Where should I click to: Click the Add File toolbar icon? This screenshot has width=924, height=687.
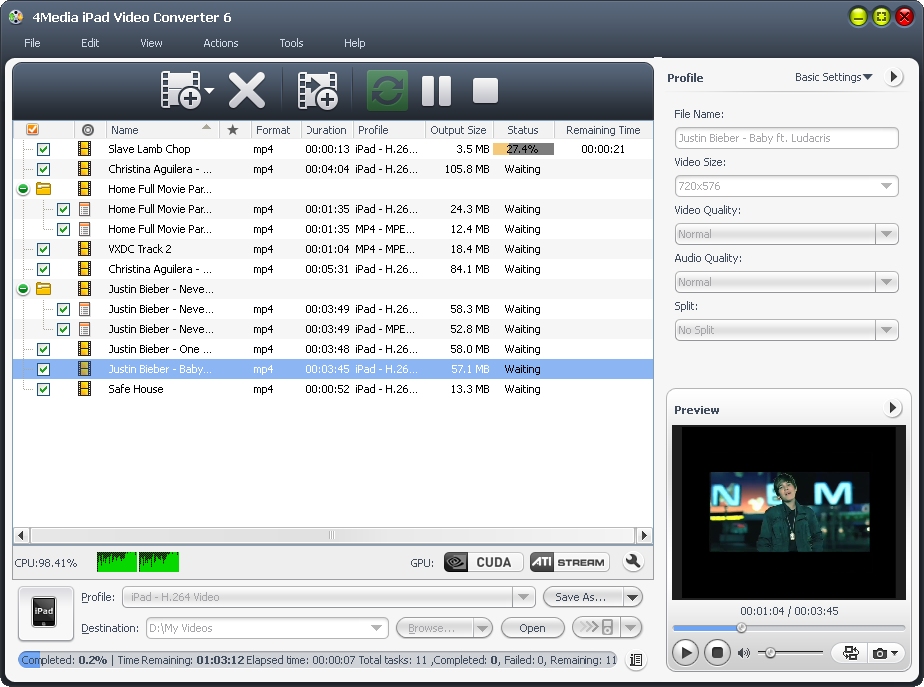coord(181,90)
